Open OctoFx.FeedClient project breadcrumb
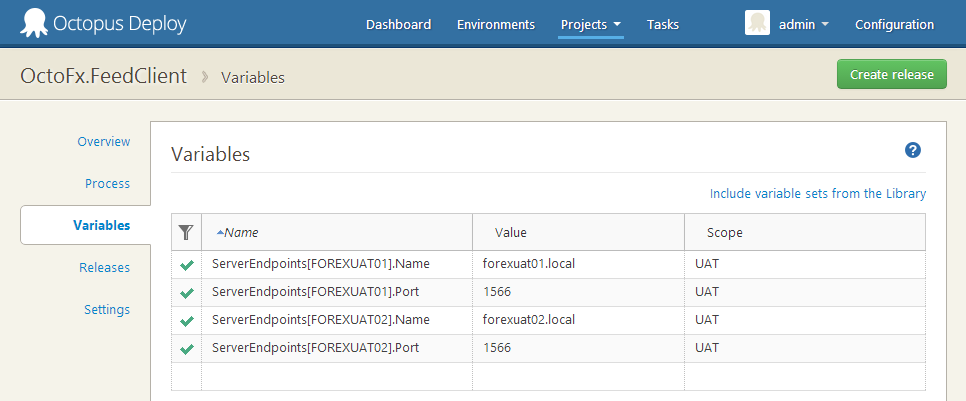Image resolution: width=966 pixels, height=401 pixels. pos(104,76)
